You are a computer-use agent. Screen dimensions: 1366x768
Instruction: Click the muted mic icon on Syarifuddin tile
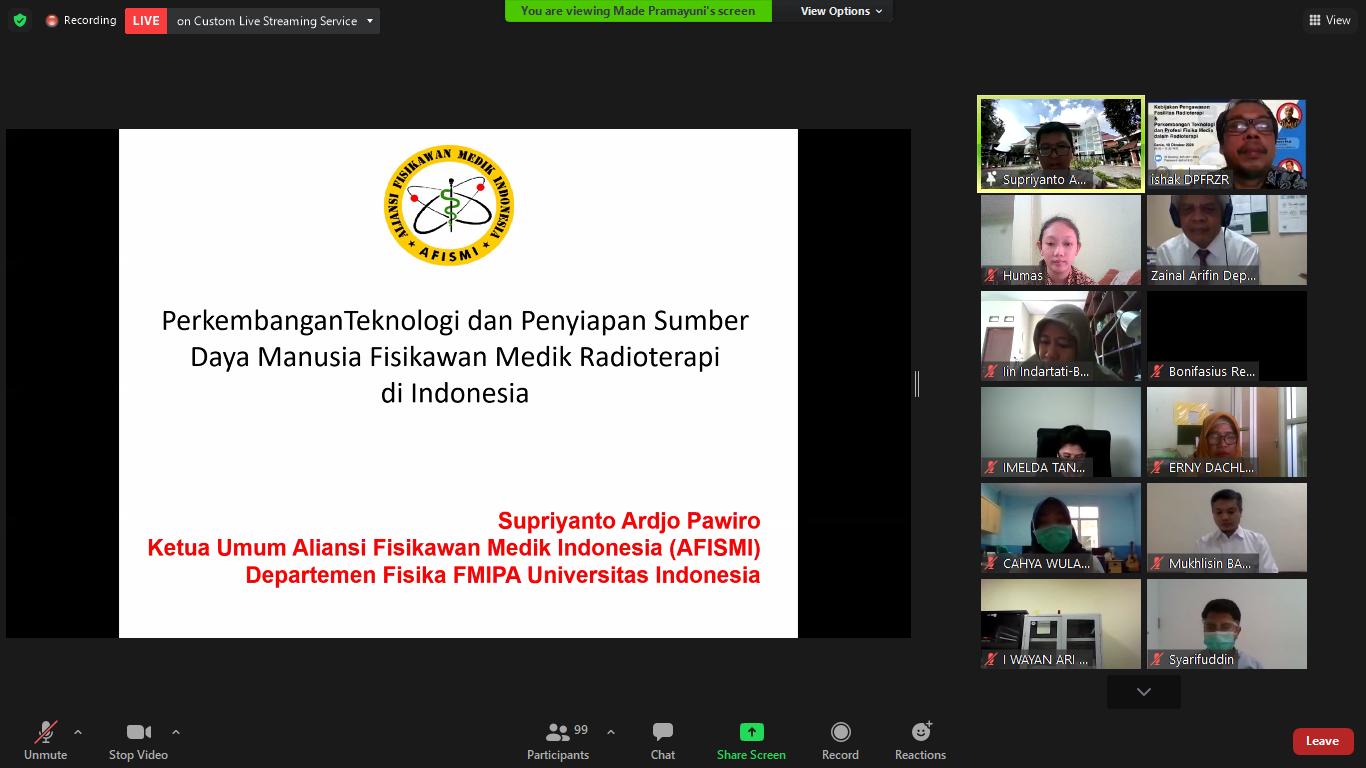click(1158, 660)
